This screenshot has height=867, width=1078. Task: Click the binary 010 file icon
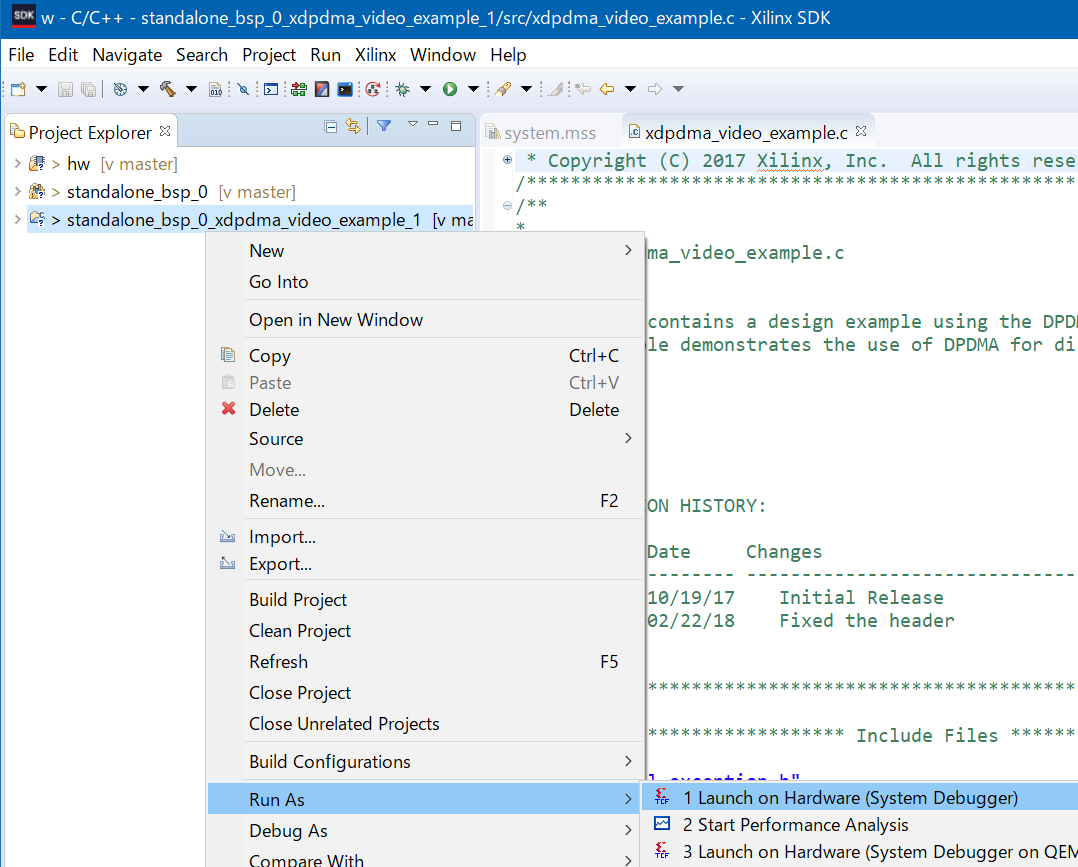tap(216, 89)
